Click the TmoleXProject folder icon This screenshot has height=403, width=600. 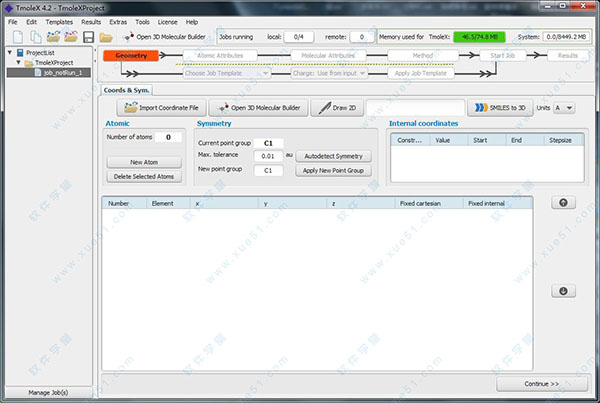click(x=29, y=63)
